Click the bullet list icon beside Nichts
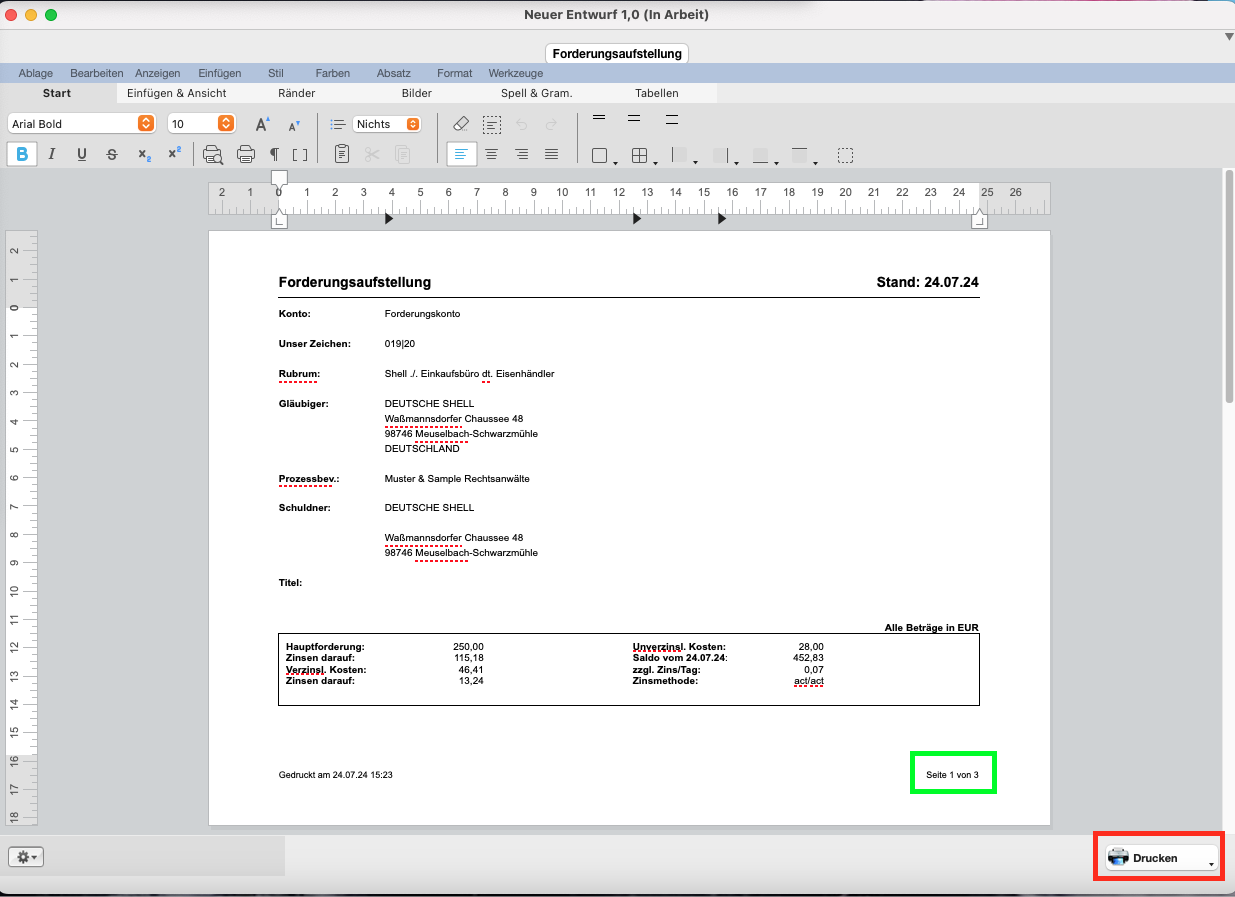The width and height of the screenshot is (1235, 897). coord(338,124)
